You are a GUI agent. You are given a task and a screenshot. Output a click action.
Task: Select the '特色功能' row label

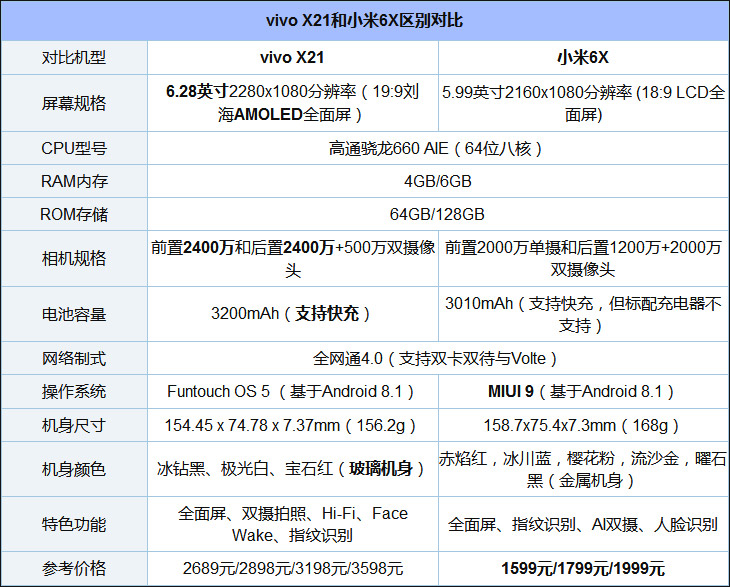click(x=74, y=525)
